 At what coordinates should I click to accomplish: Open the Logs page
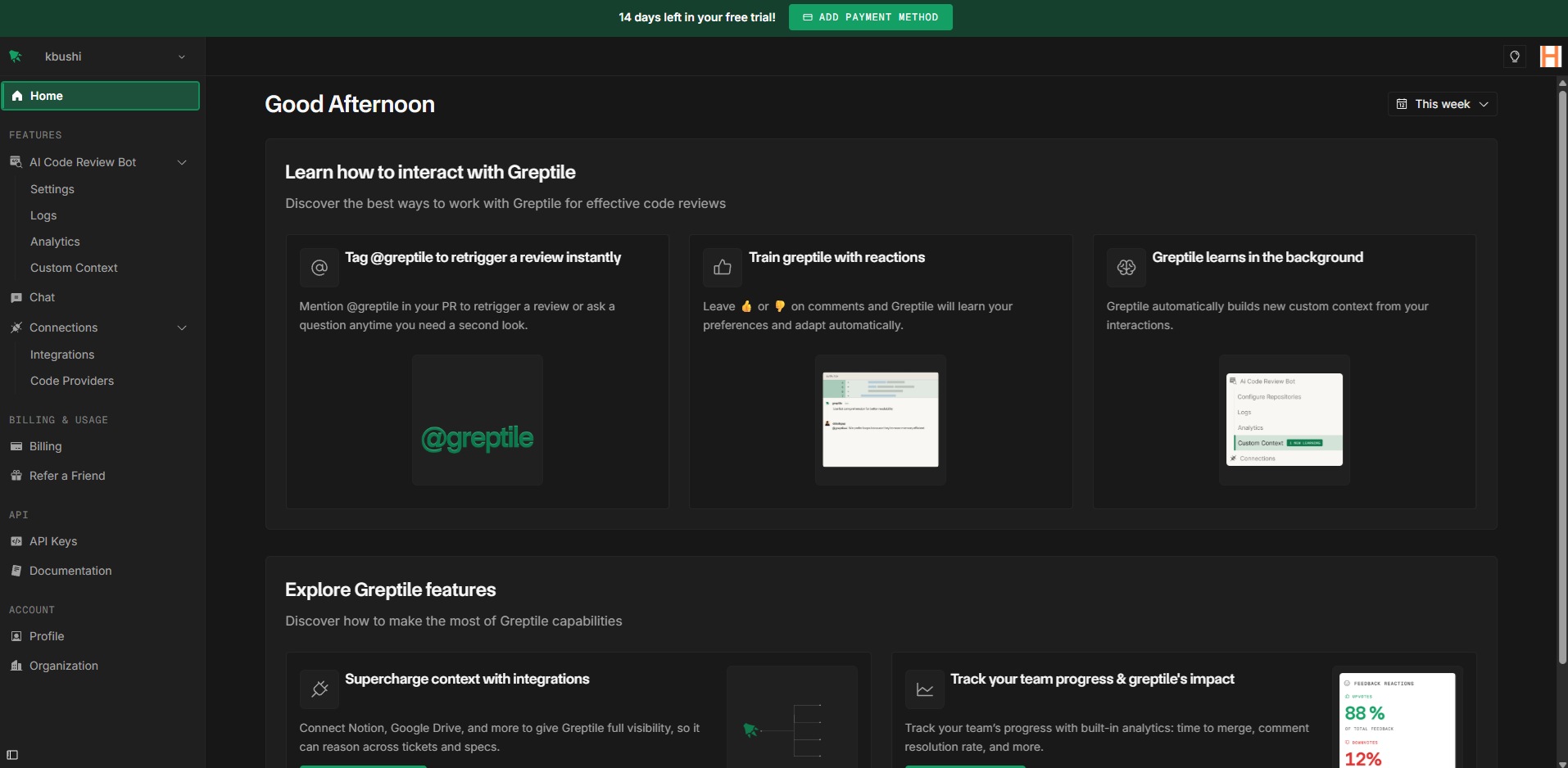click(x=43, y=215)
